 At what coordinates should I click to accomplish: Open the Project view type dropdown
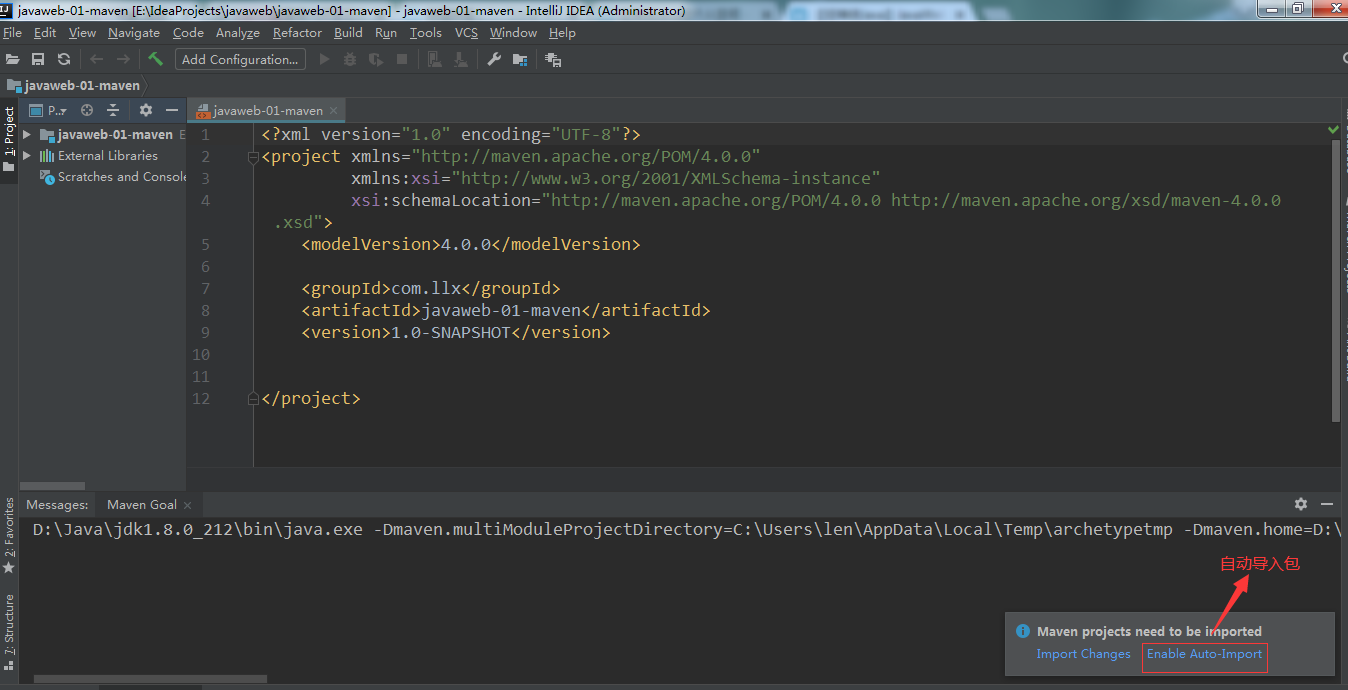click(49, 110)
